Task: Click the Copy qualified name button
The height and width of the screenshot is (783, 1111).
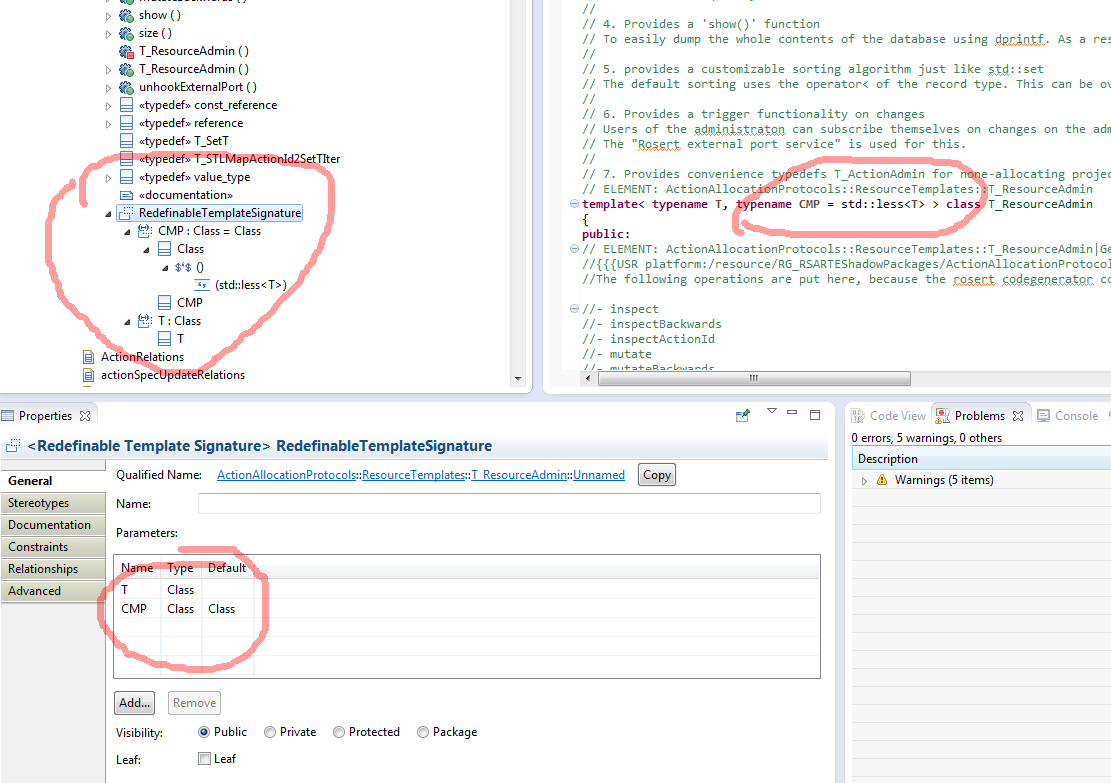Action: click(x=656, y=475)
